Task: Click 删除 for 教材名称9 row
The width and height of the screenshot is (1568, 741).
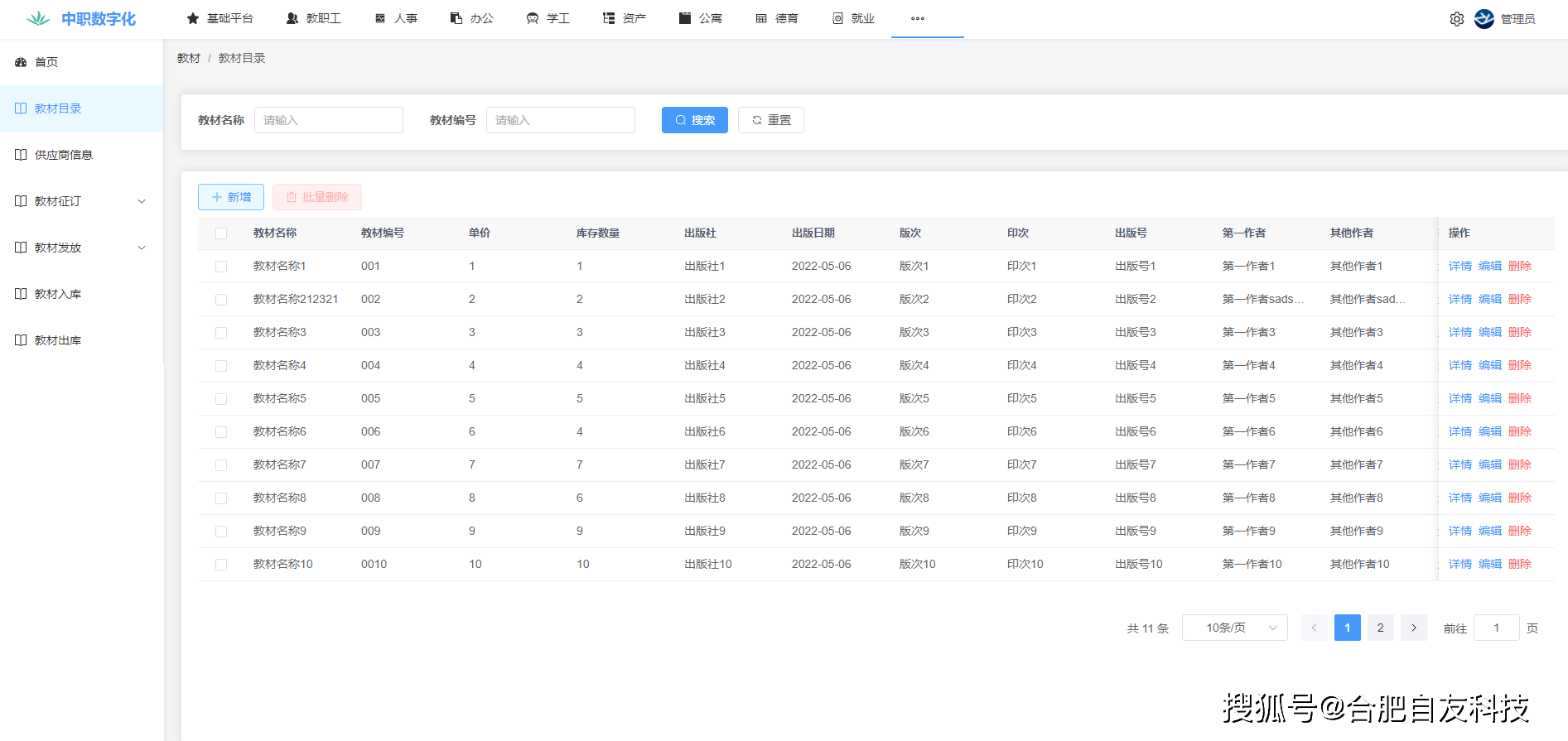Action: click(1520, 531)
